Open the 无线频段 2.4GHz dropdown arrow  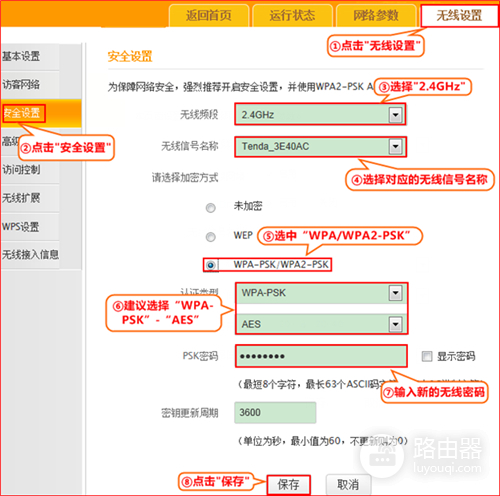click(x=395, y=115)
